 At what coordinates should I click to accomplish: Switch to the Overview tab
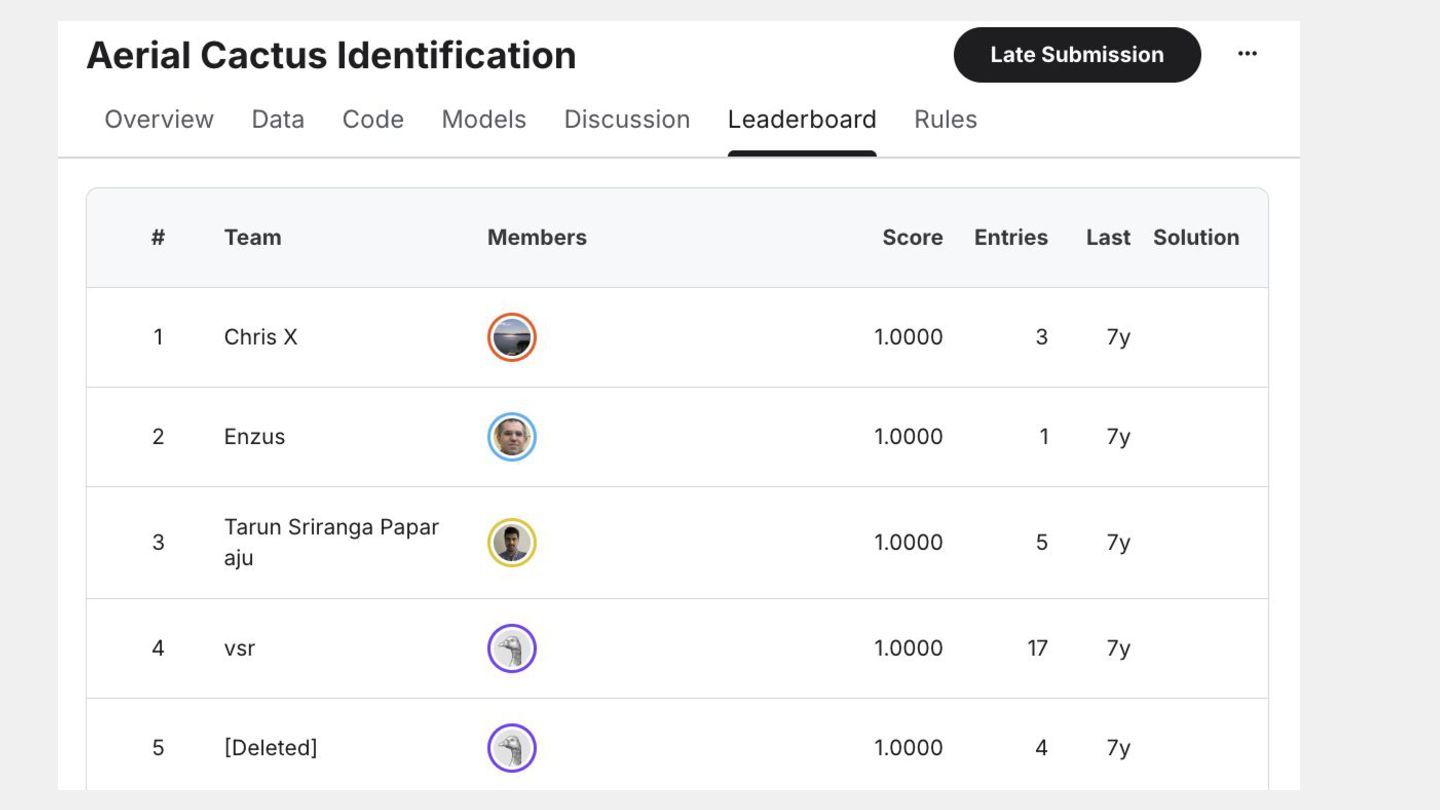click(x=159, y=119)
